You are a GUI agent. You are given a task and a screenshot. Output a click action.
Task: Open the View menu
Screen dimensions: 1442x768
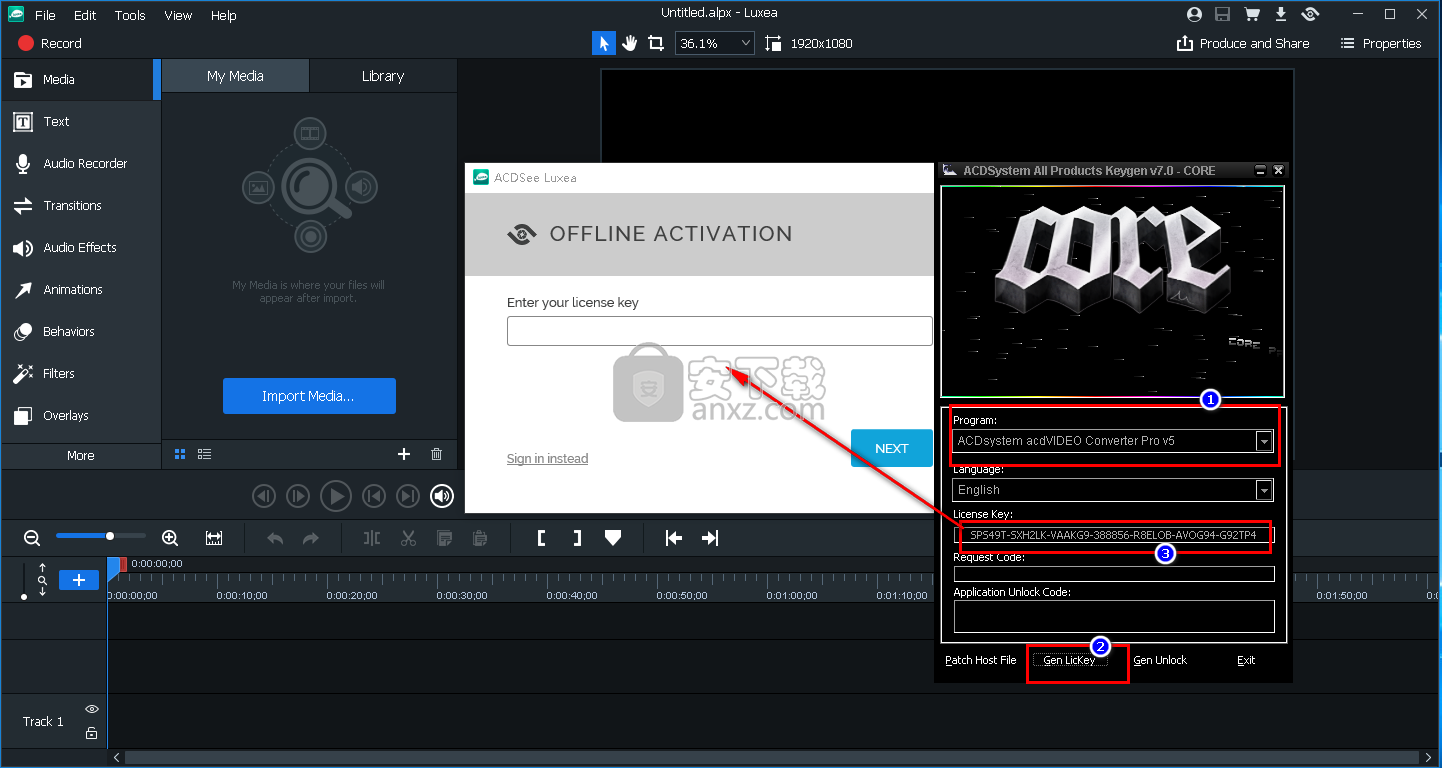(x=178, y=15)
